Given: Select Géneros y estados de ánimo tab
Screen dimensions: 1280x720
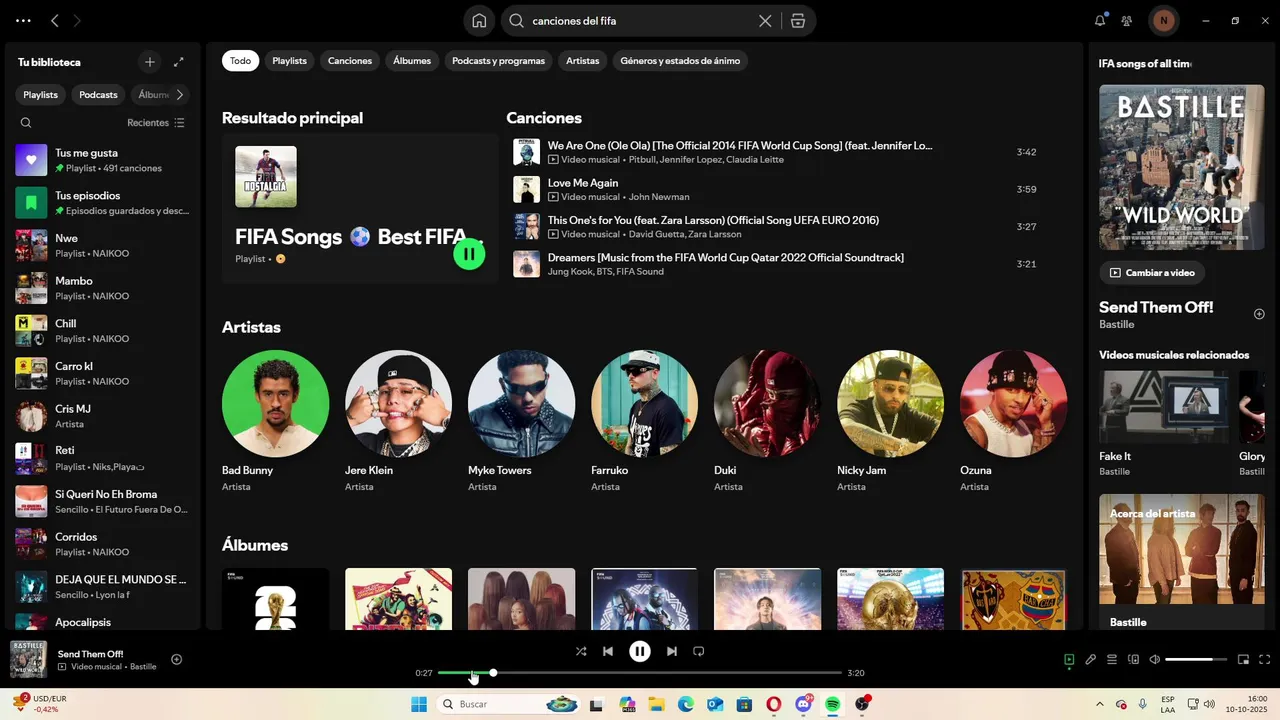Looking at the screenshot, I should tap(680, 61).
